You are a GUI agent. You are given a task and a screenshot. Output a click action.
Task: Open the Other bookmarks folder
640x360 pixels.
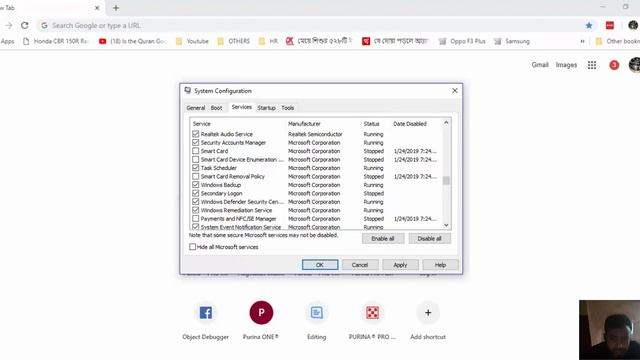[617, 41]
